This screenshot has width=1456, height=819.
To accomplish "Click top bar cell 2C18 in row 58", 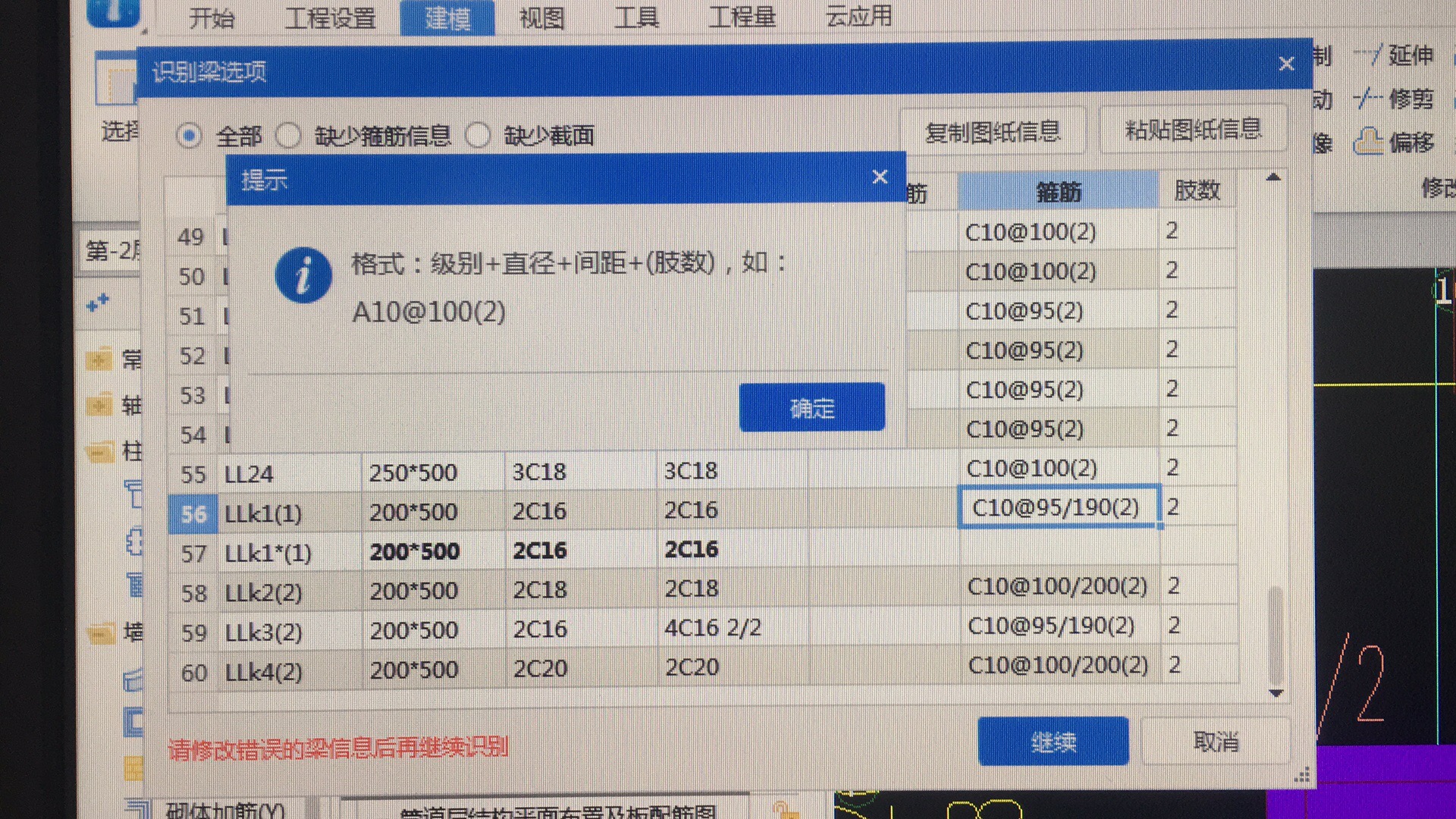I will click(x=581, y=589).
